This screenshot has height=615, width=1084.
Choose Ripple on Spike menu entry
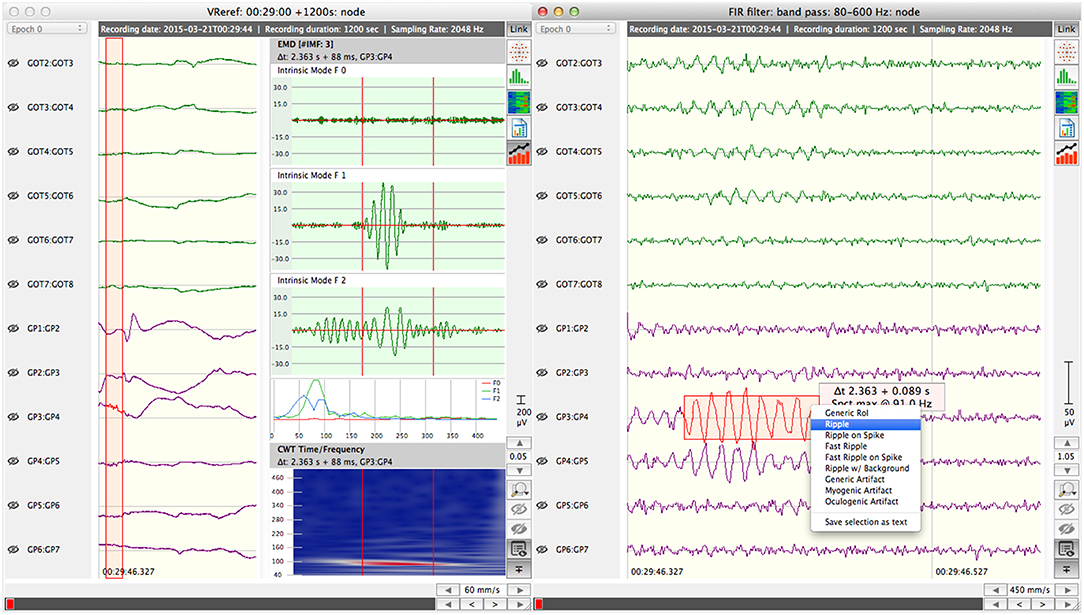pos(866,435)
